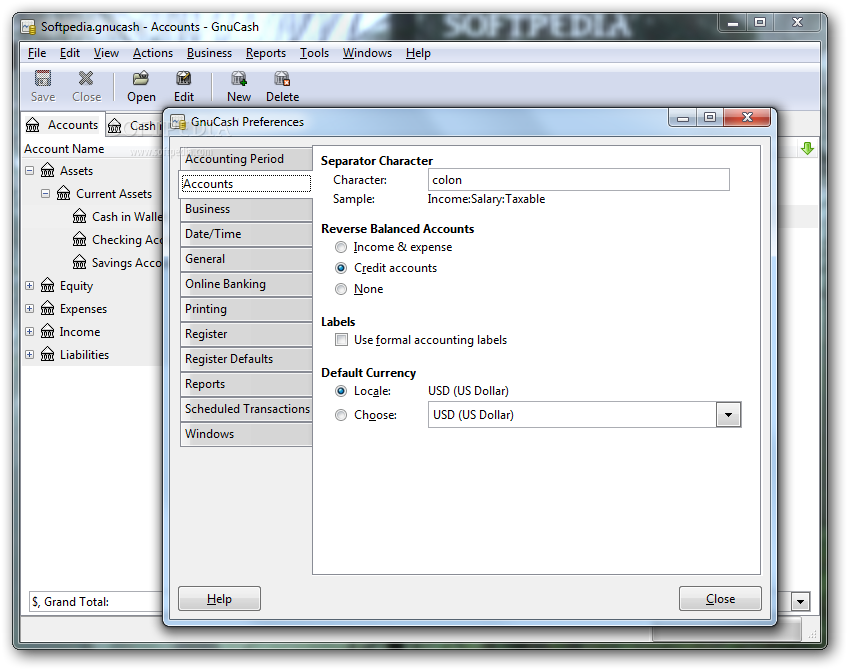Click the separator Character input field
The height and width of the screenshot is (670, 848).
(x=579, y=180)
